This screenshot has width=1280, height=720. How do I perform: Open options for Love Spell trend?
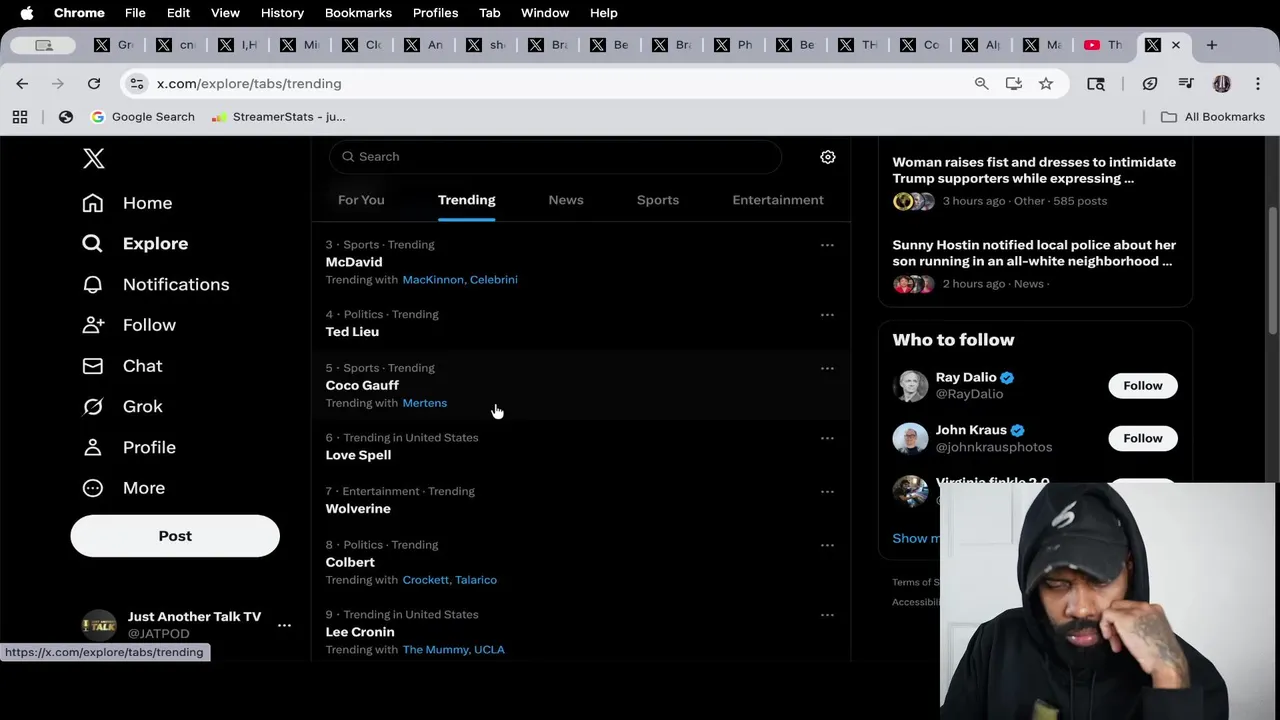[x=827, y=438]
